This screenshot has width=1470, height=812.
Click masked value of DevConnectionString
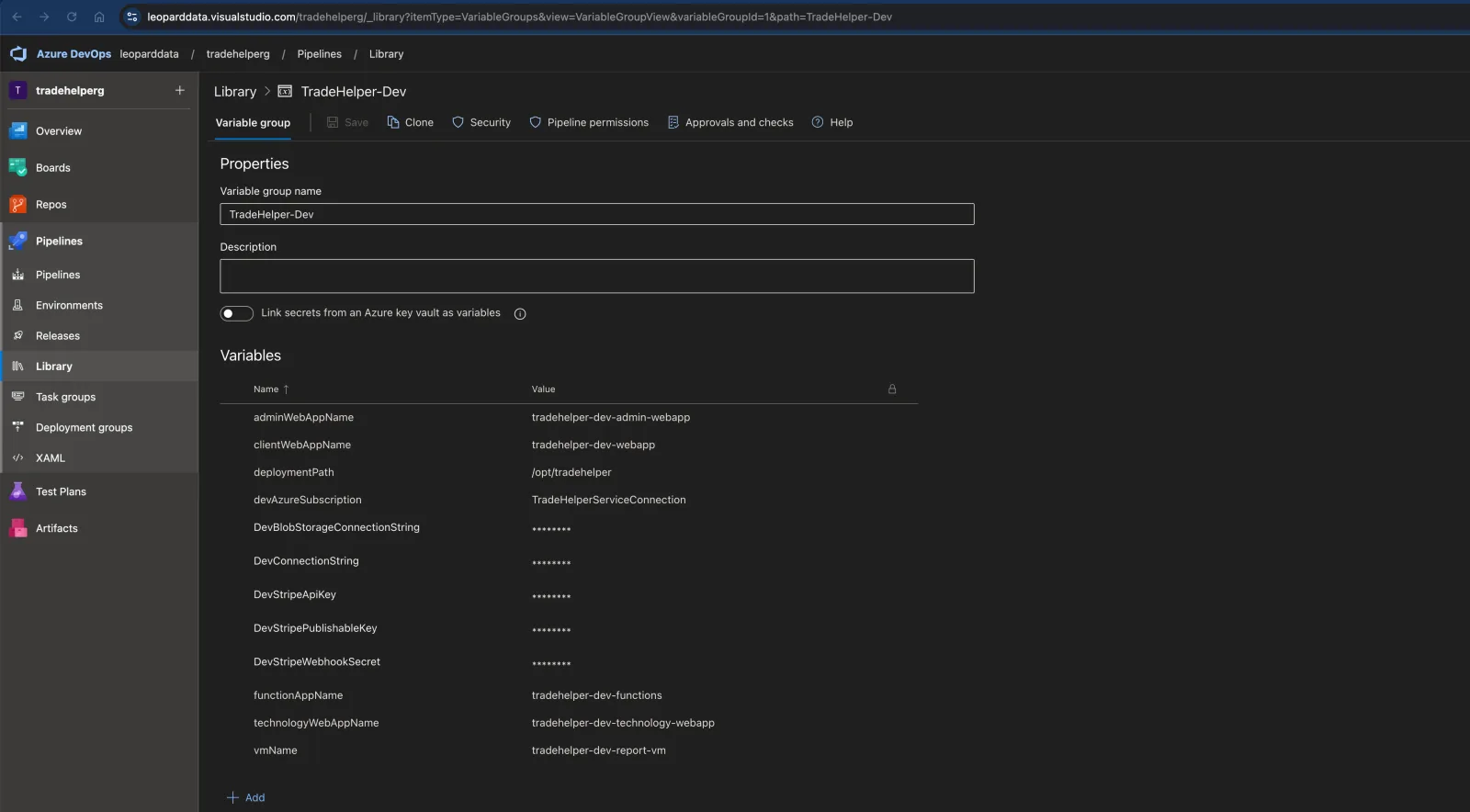pos(551,562)
